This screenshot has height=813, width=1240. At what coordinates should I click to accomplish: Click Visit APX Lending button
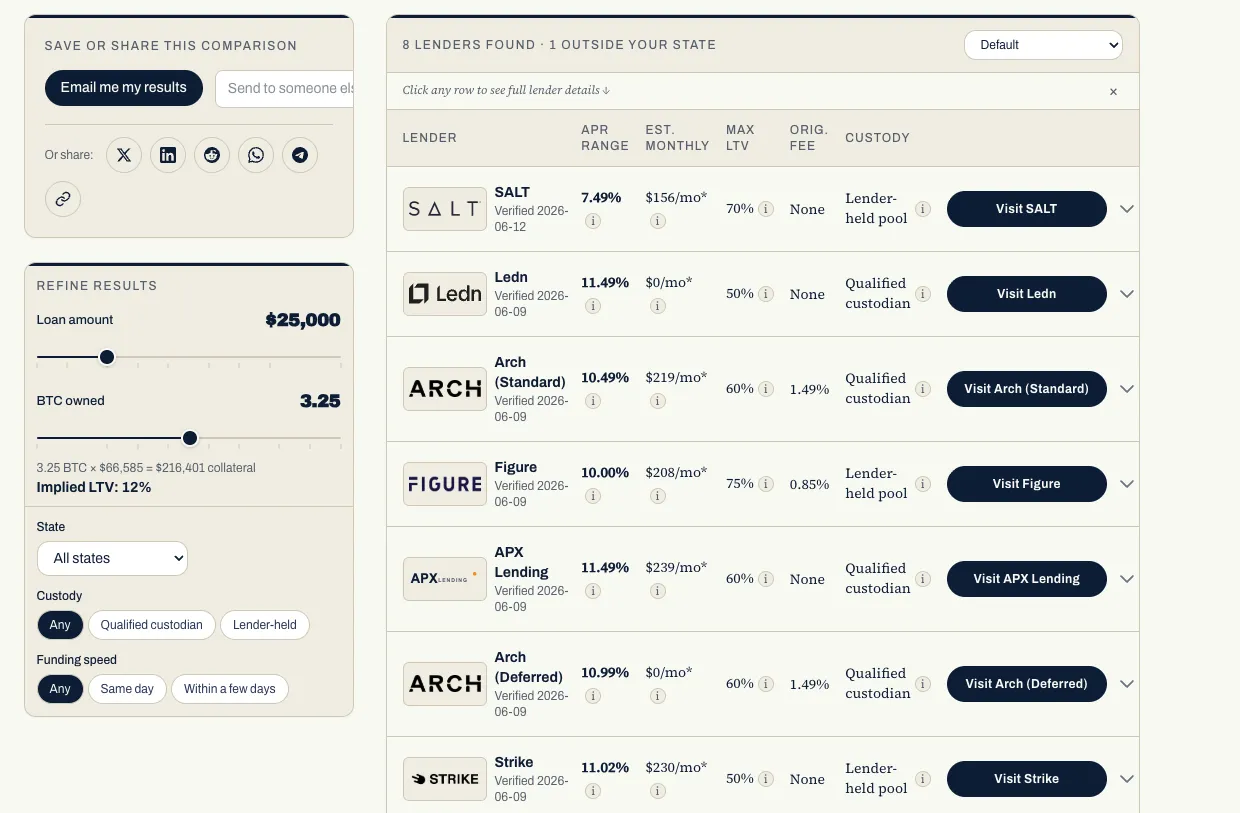(x=1027, y=579)
